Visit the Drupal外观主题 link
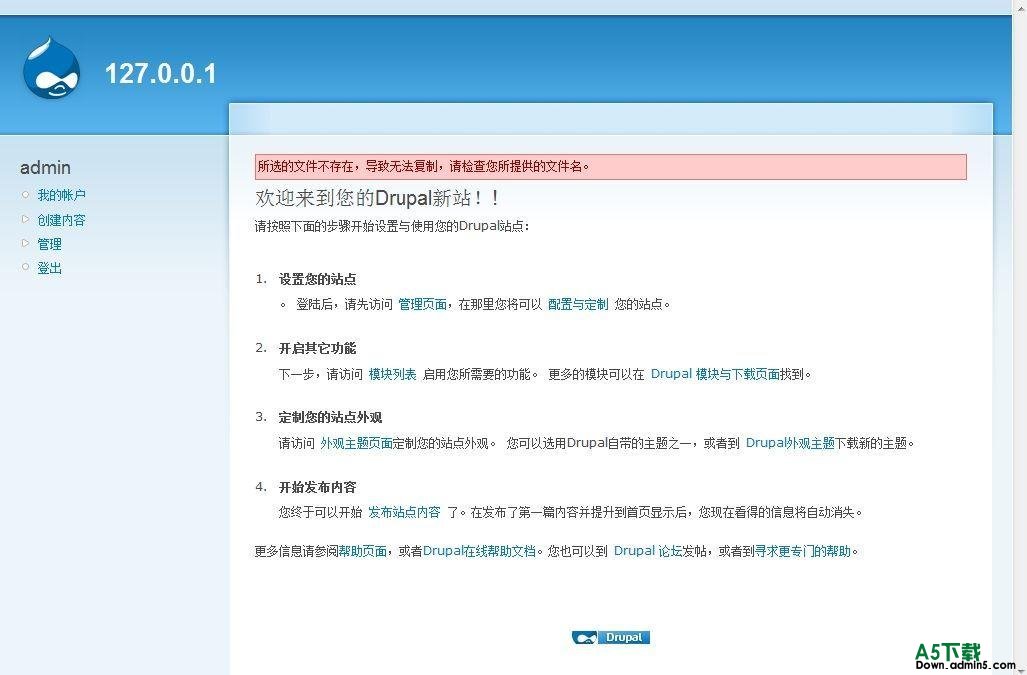 click(790, 443)
